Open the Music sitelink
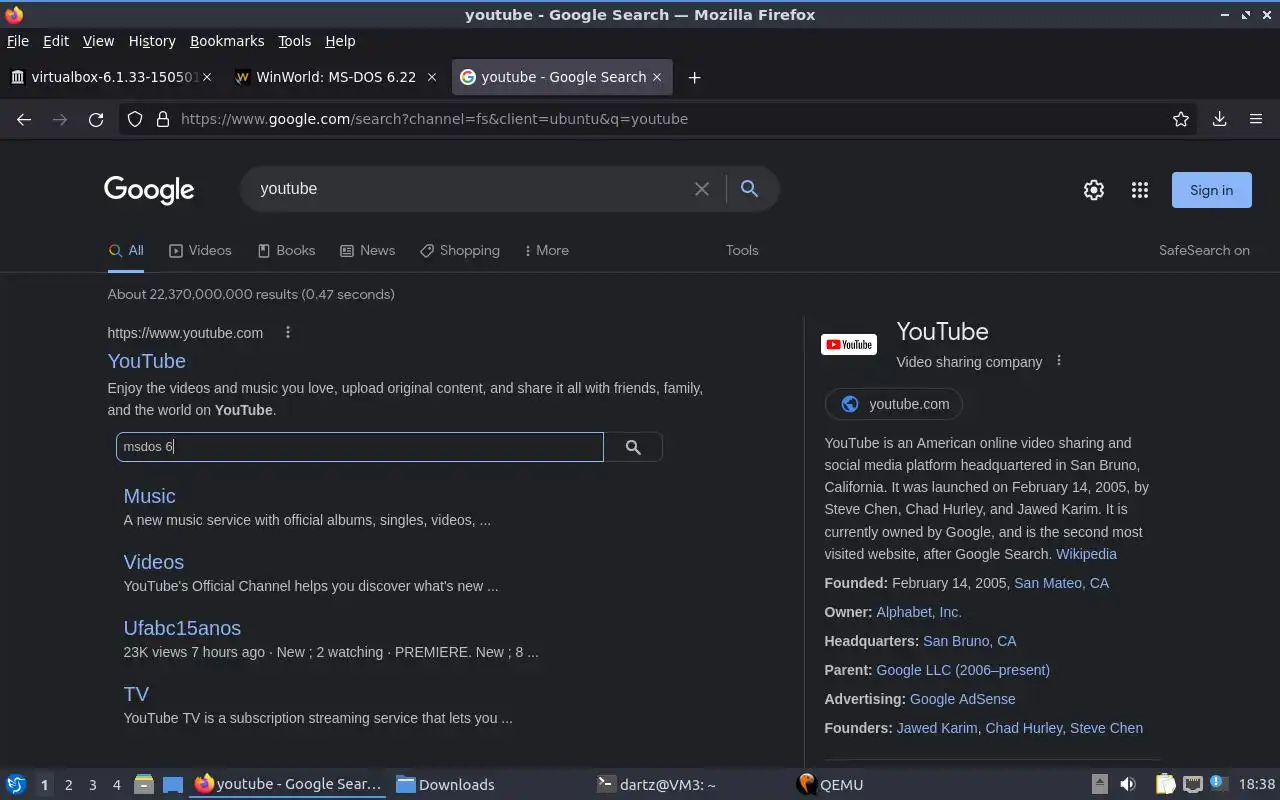This screenshot has height=800, width=1280. click(149, 496)
